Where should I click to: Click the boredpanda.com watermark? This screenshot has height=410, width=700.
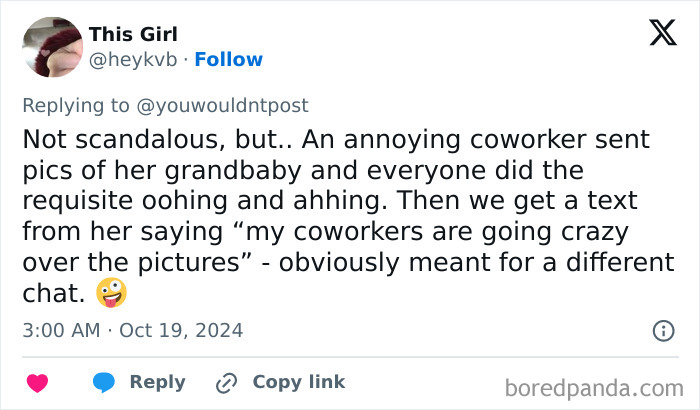coord(593,386)
